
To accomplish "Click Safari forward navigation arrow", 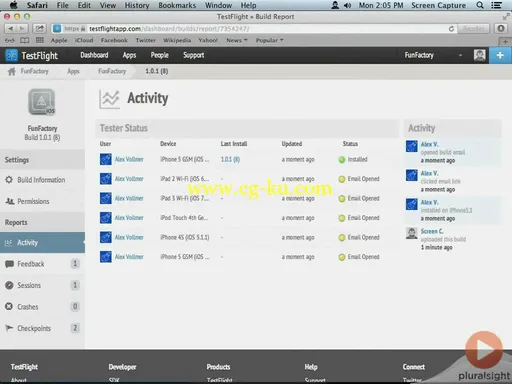I will click(x=22, y=29).
